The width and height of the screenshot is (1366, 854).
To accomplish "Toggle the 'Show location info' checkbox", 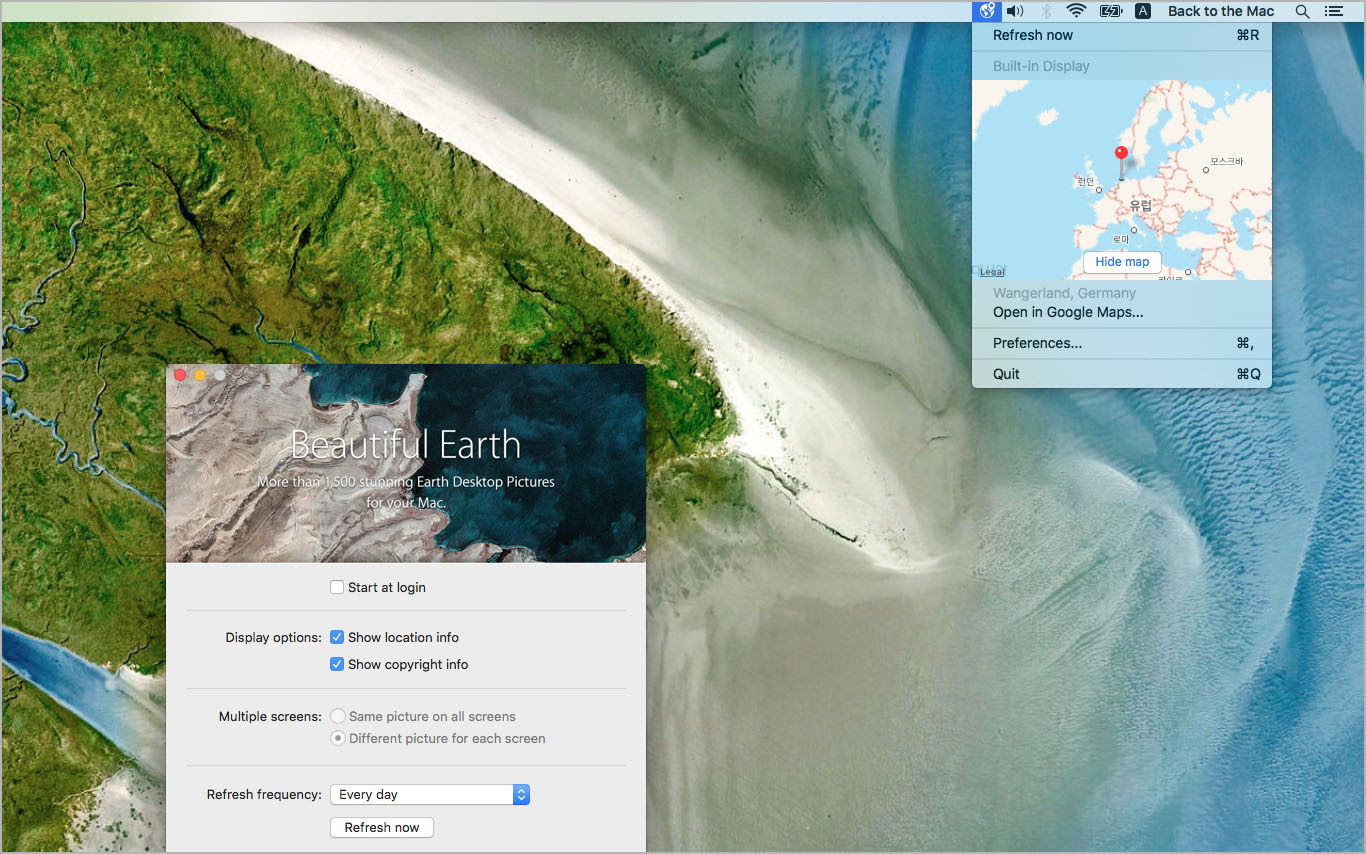I will tap(337, 637).
